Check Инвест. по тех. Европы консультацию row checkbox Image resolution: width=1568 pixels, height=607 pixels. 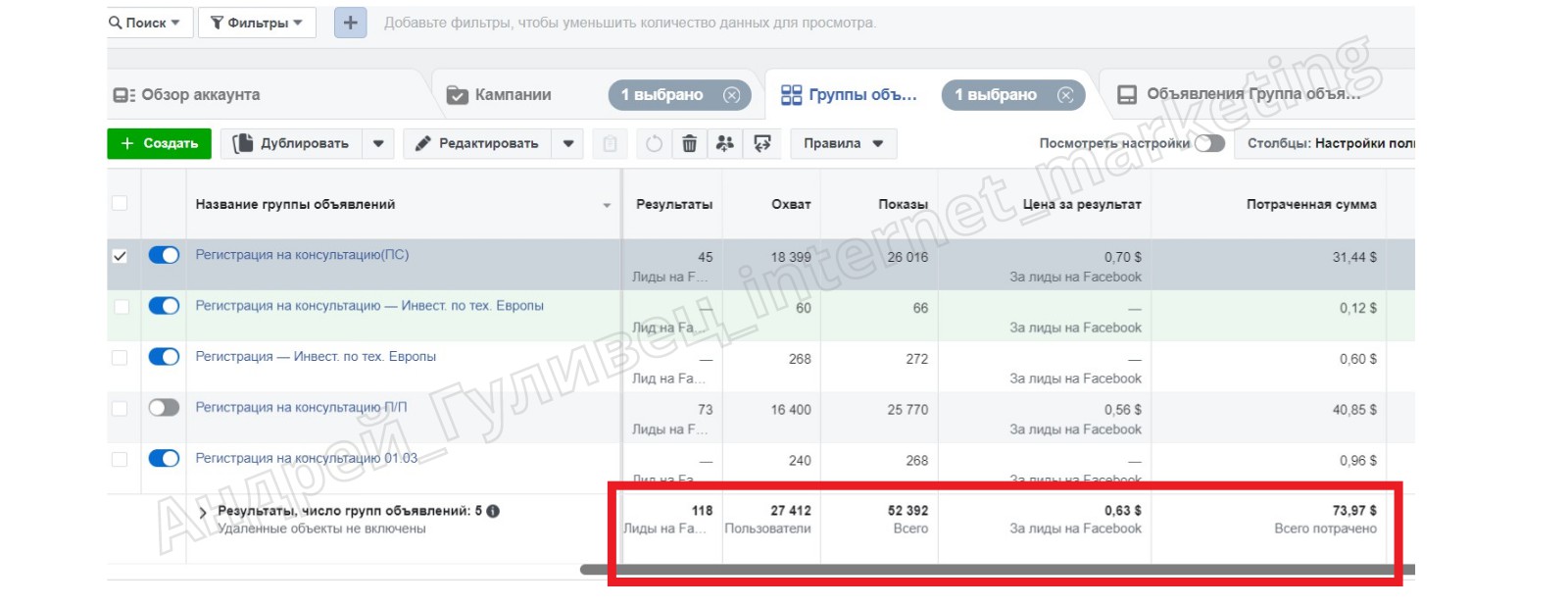[x=120, y=307]
